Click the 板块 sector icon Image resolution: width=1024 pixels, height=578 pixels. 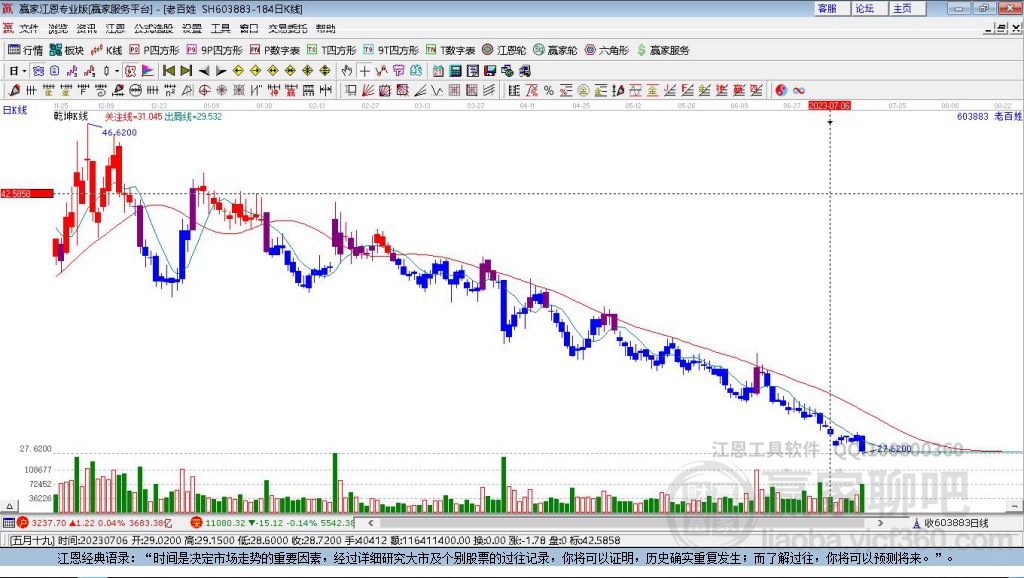[x=66, y=50]
